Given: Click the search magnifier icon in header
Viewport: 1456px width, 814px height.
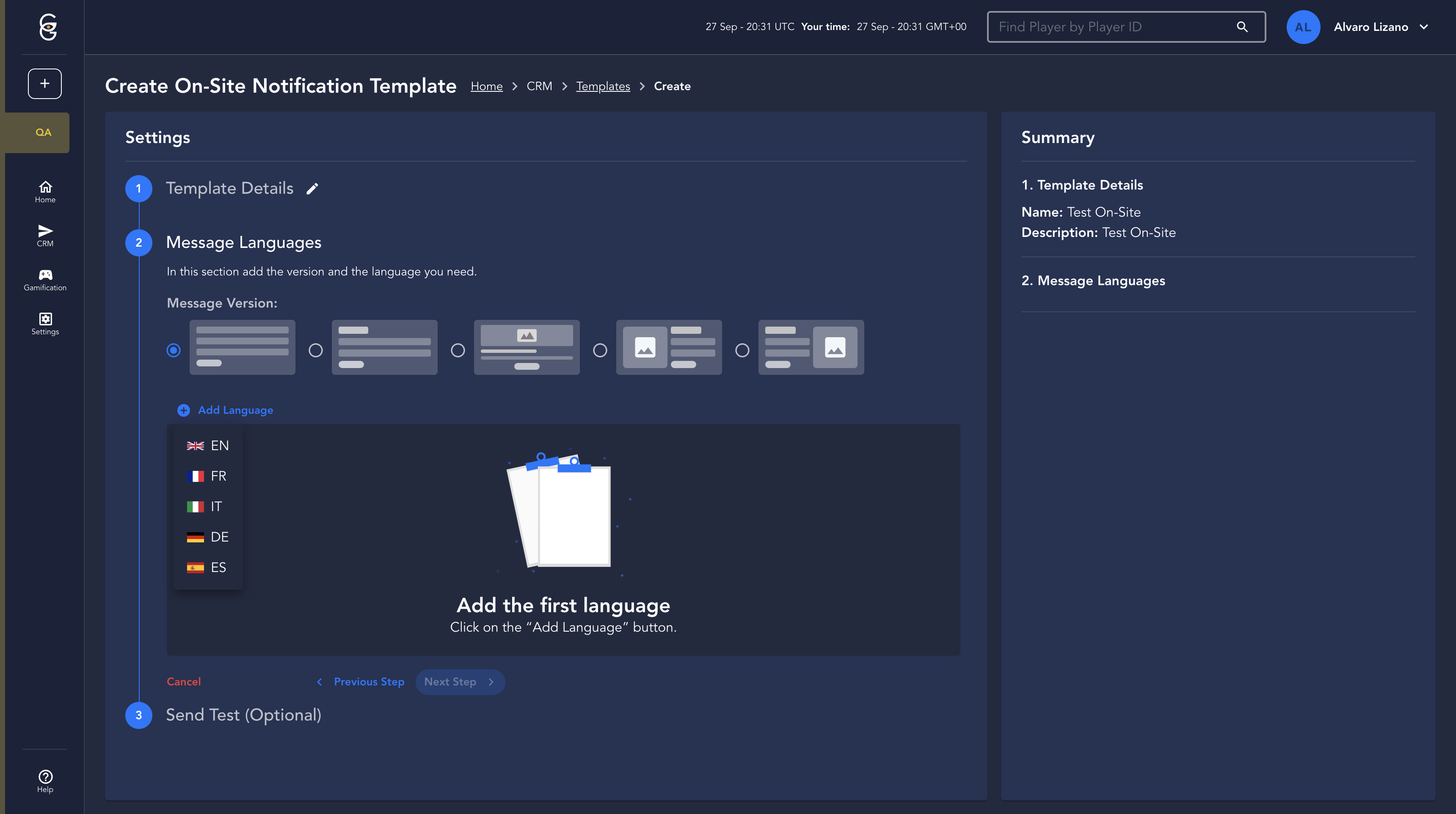Looking at the screenshot, I should click(1242, 27).
